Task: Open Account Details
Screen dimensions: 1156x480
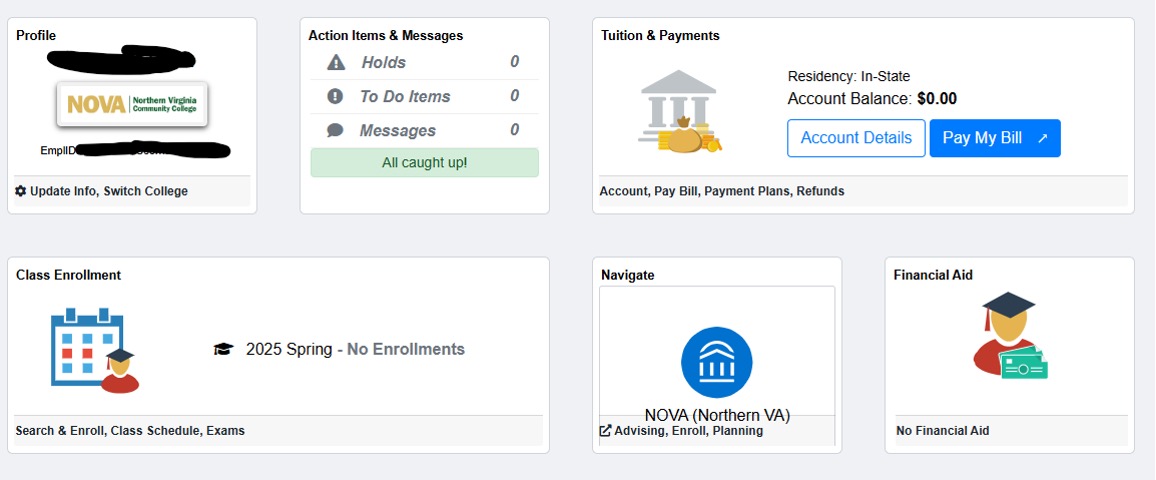Action: point(856,138)
